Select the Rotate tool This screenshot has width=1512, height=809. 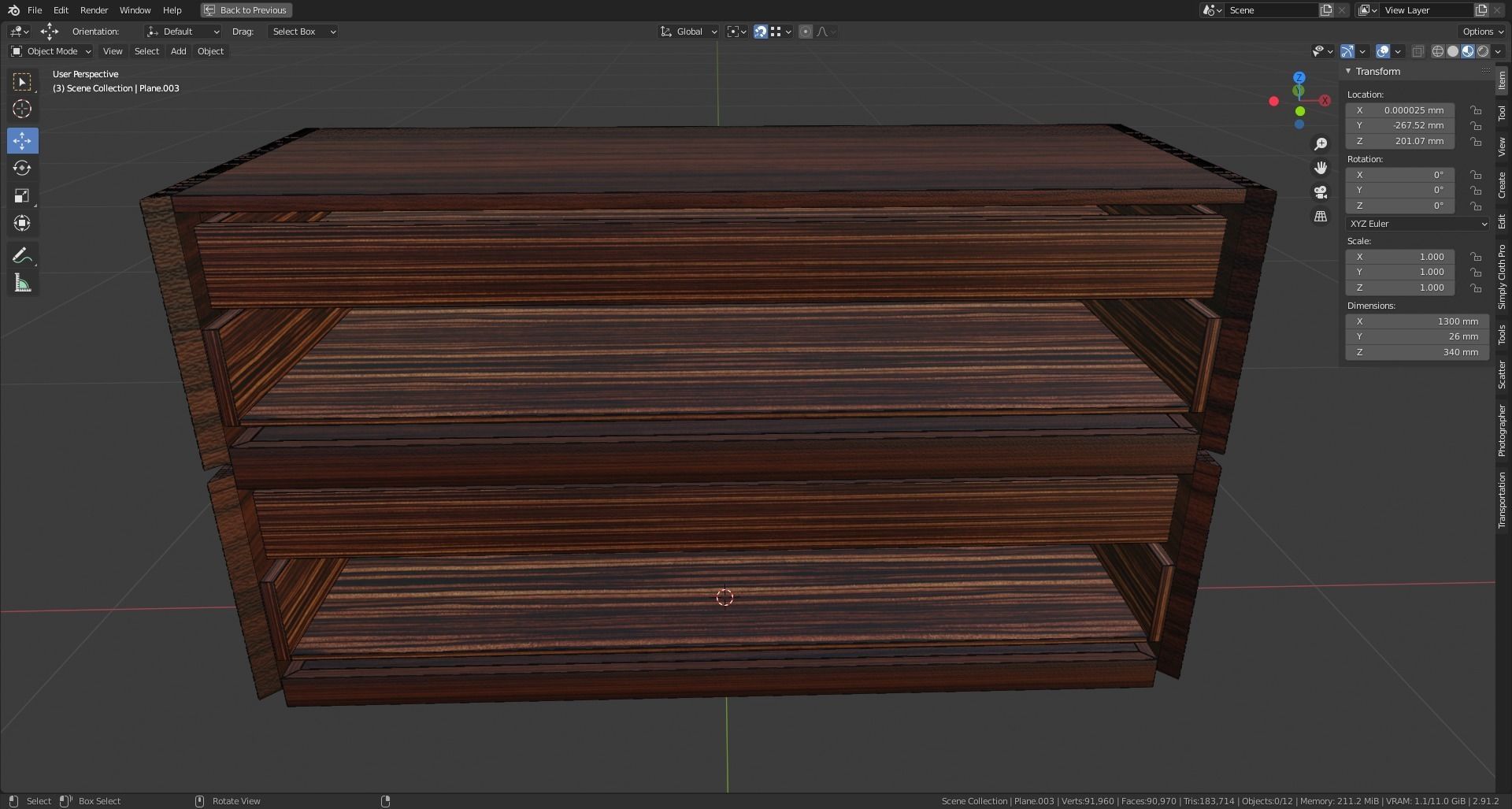22,168
